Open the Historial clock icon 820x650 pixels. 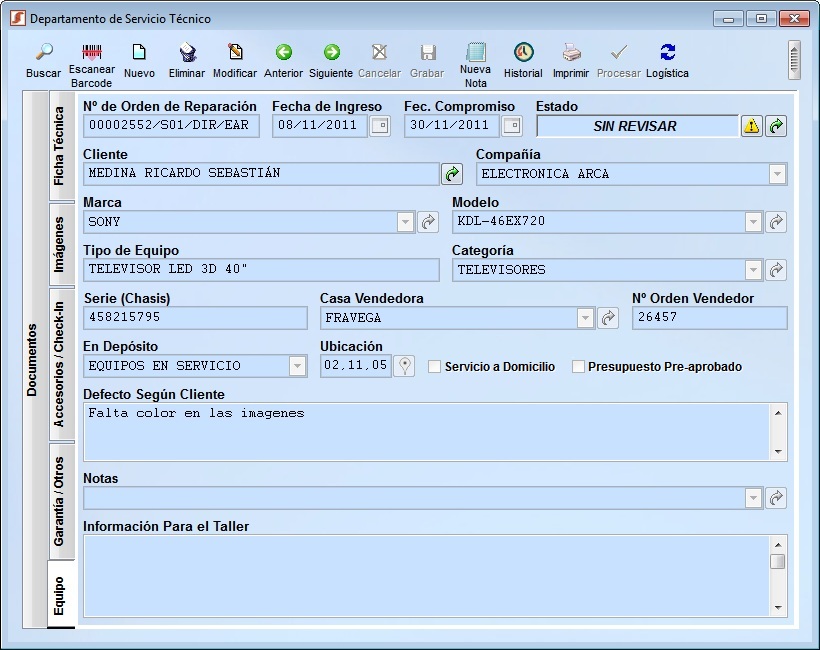[523, 52]
